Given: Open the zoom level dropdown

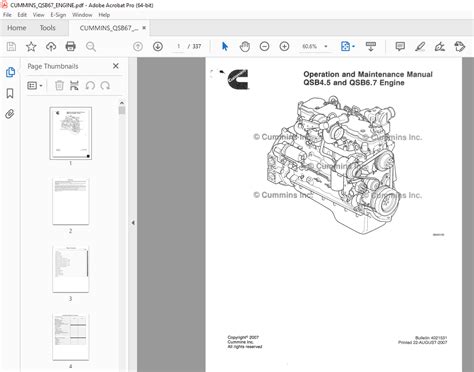Looking at the screenshot, I should click(326, 46).
